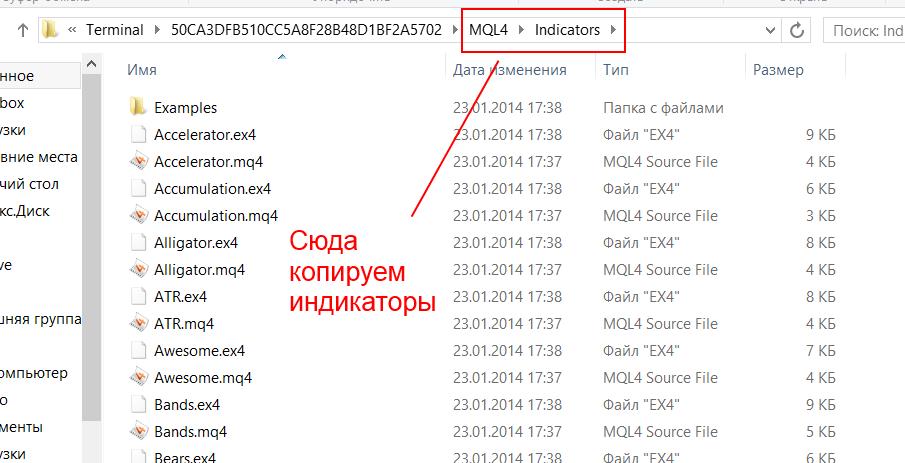Image resolution: width=905 pixels, height=463 pixels.
Task: Click the Up arrow navigation icon
Action: coord(23,30)
